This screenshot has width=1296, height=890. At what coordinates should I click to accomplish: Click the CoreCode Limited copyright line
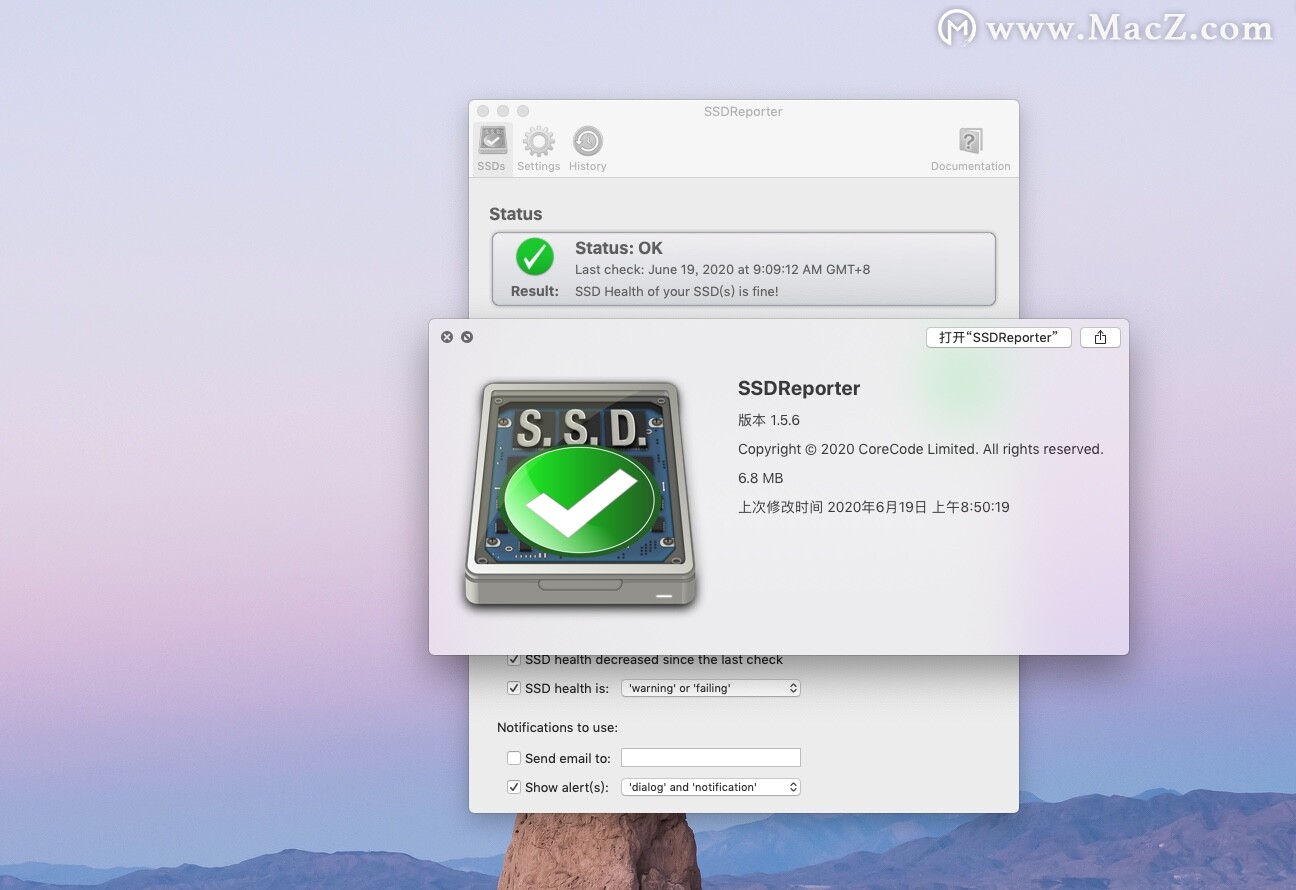(x=921, y=449)
